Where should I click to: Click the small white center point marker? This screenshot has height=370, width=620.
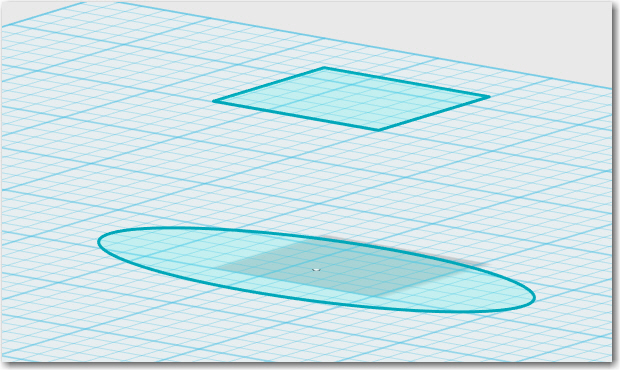coord(316,270)
